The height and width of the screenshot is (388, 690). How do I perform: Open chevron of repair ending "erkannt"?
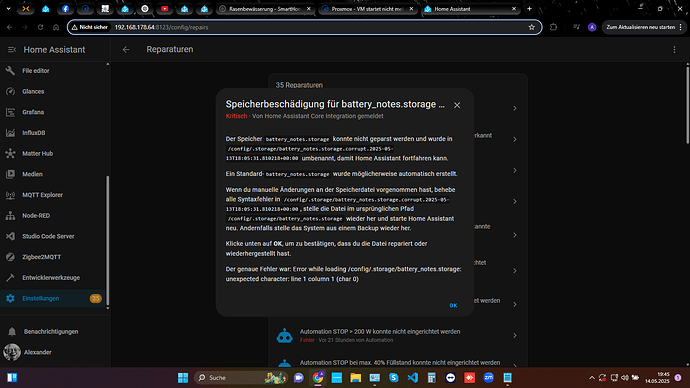point(514,139)
